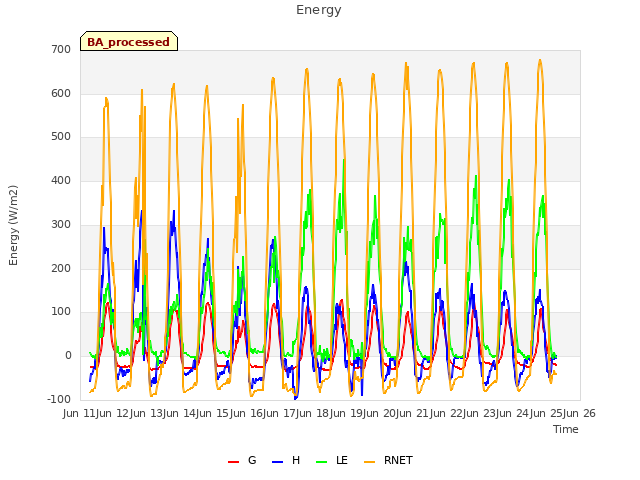
Task: Click the -100 y-axis tick label
Action: point(59,399)
